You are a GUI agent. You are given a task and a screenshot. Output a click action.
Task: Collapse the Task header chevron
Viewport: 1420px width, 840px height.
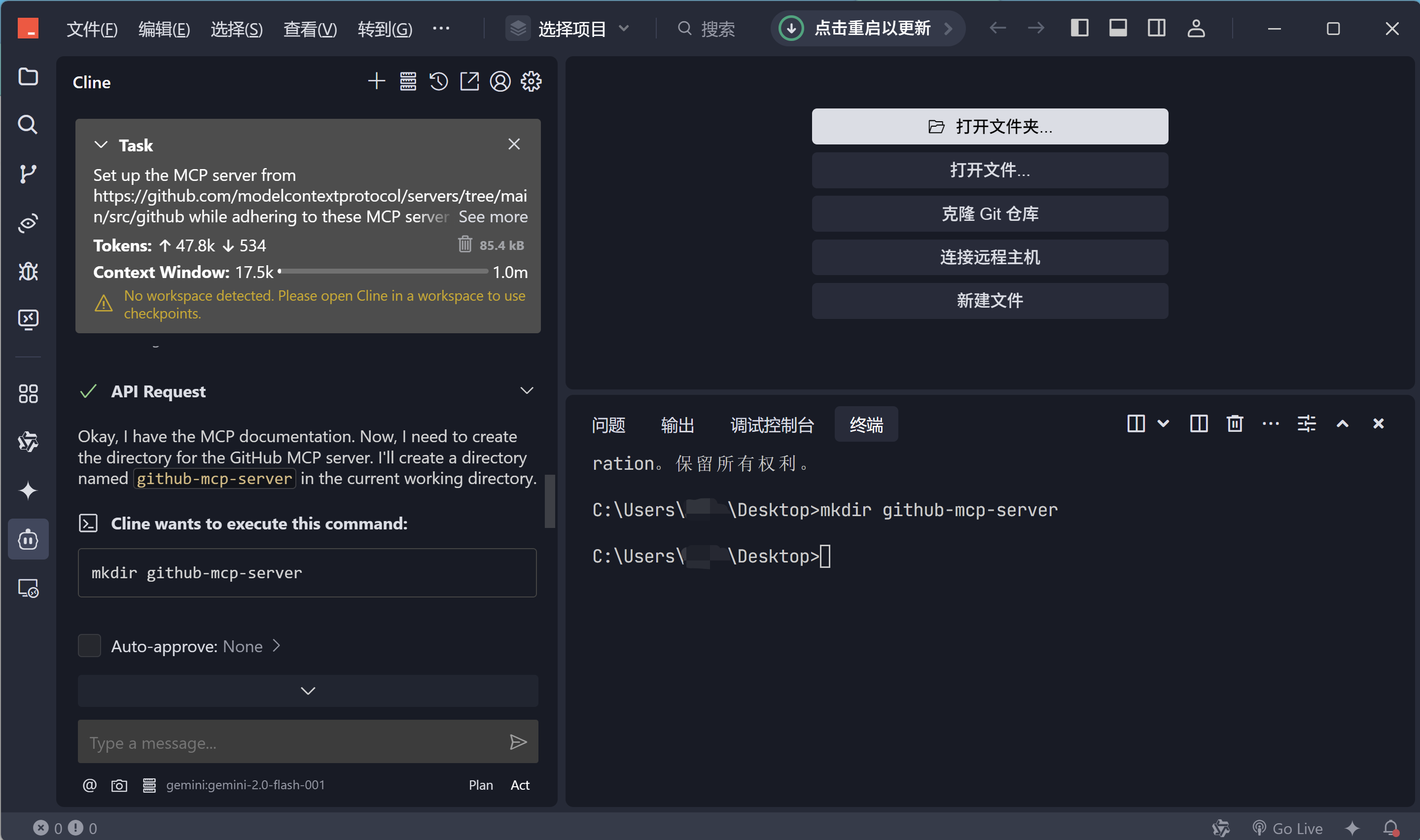point(101,145)
